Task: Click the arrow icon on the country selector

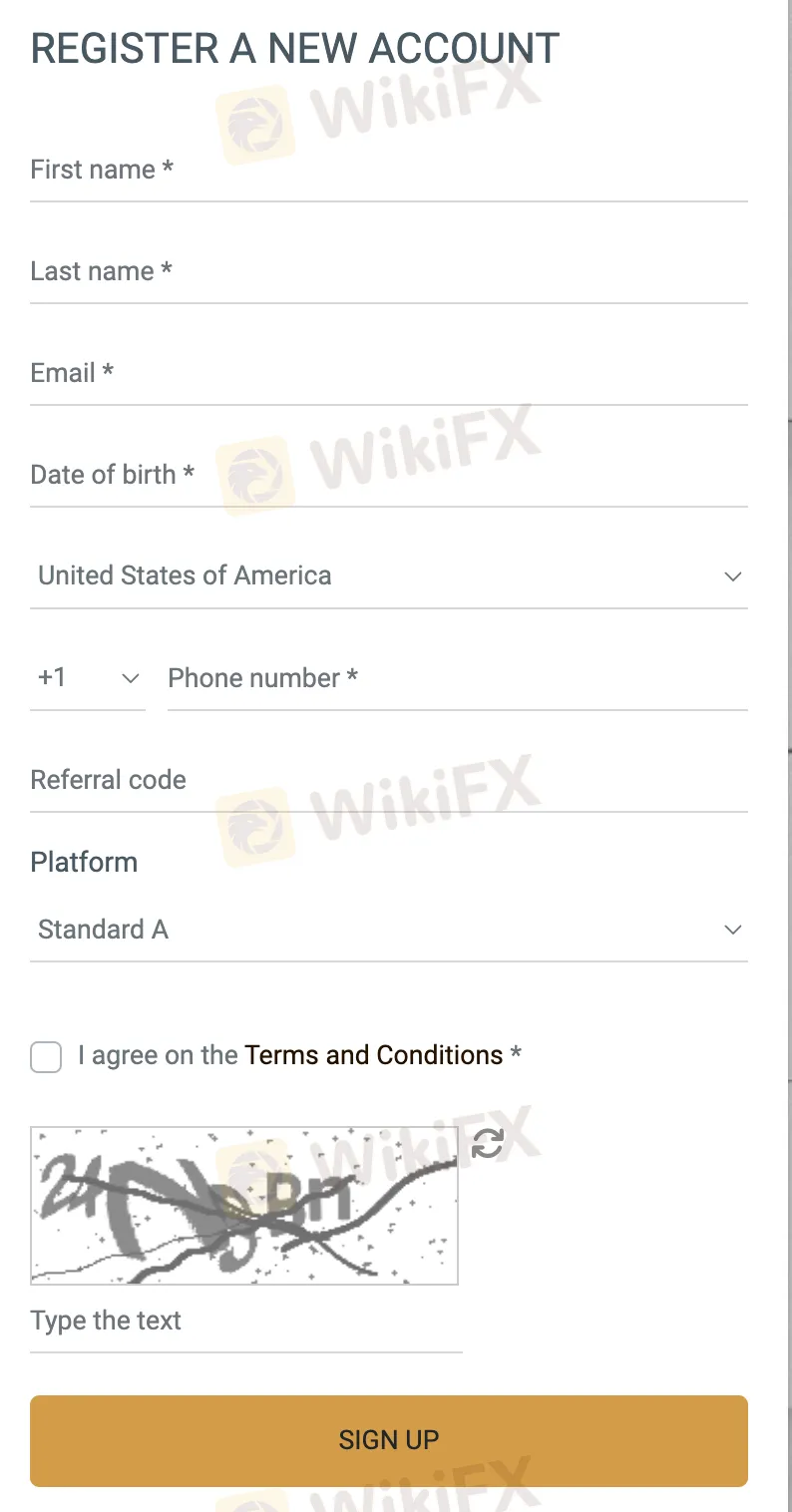Action: 732,576
